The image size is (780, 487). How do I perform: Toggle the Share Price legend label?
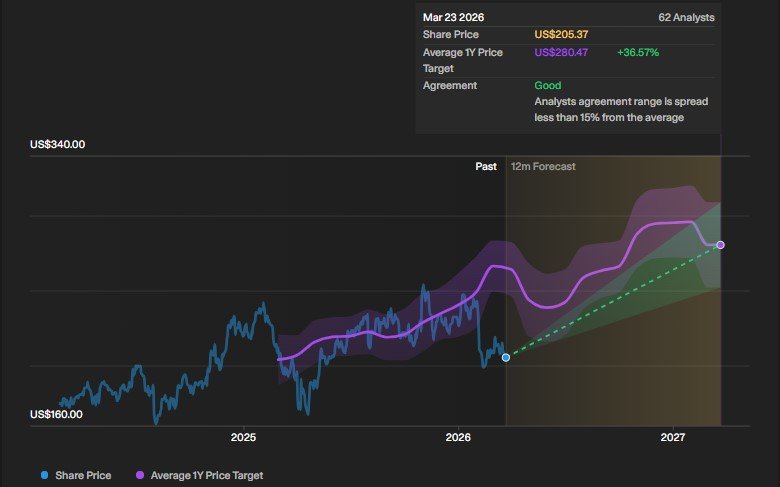tap(83, 475)
